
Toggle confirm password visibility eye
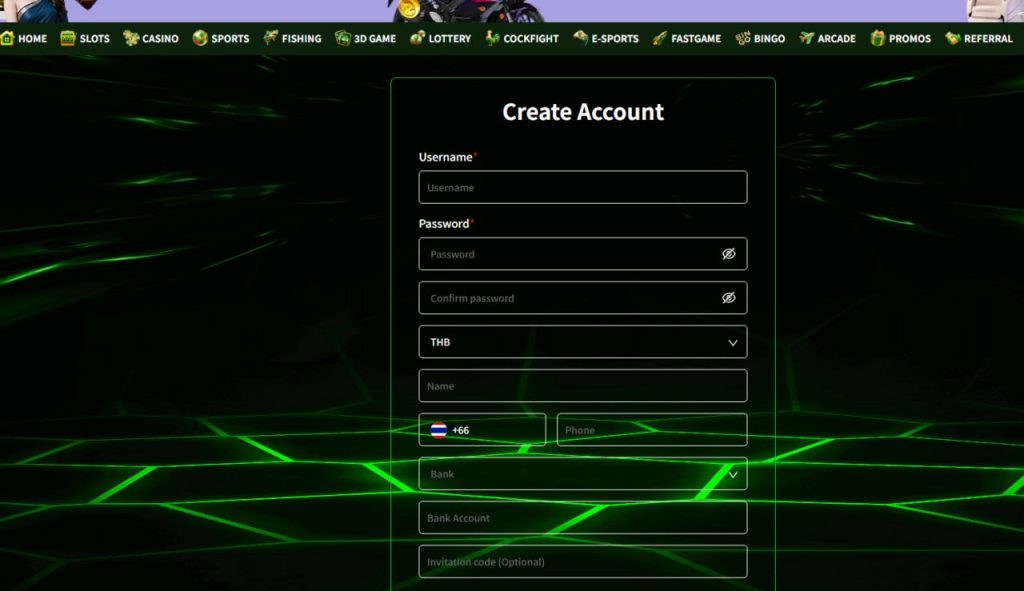pyautogui.click(x=728, y=298)
